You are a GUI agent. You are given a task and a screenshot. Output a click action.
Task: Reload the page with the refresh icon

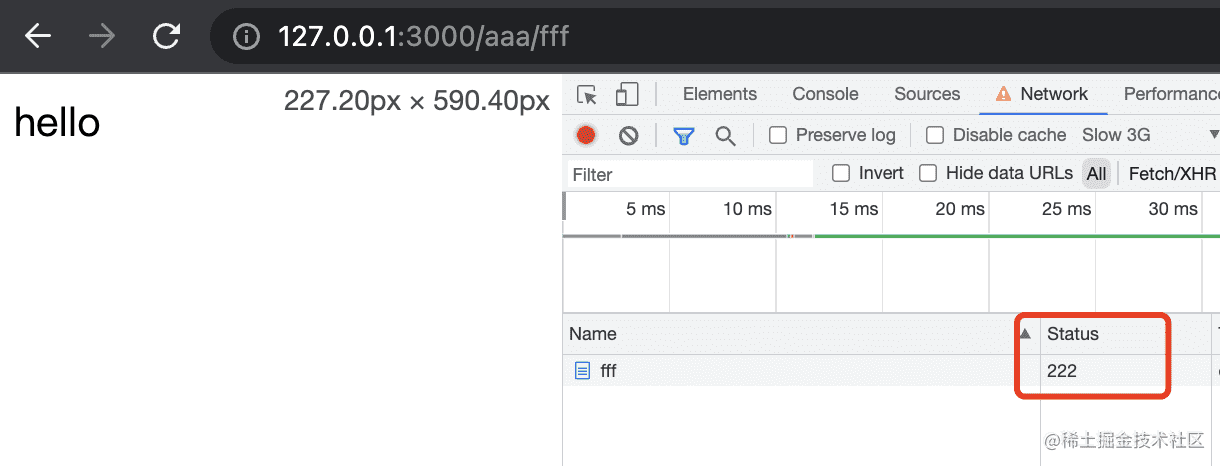tap(166, 37)
